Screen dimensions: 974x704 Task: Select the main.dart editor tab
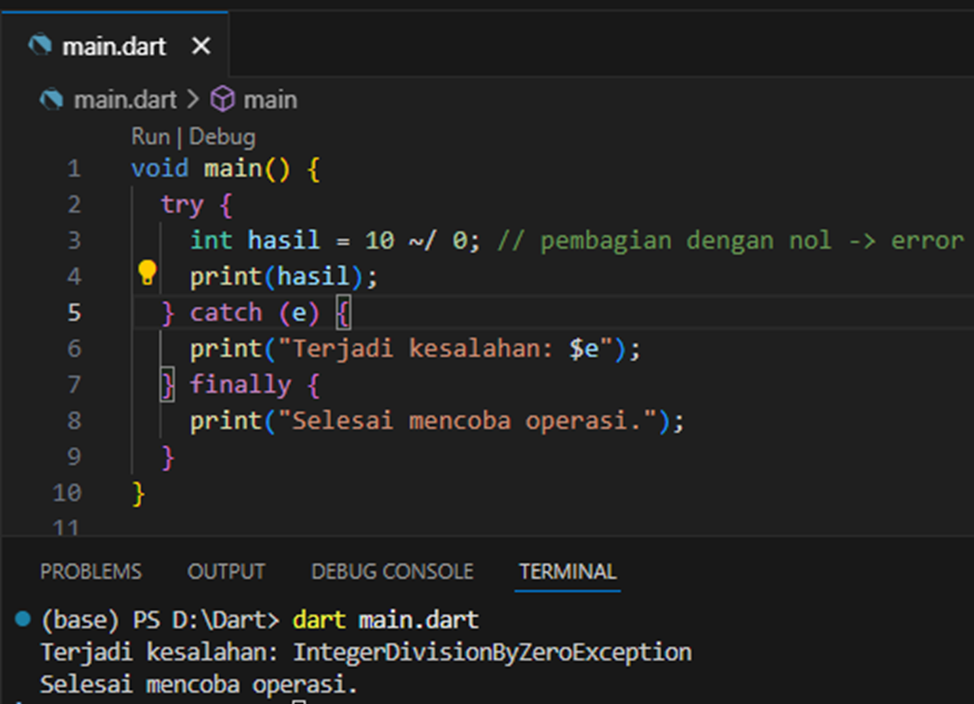[x=113, y=46]
